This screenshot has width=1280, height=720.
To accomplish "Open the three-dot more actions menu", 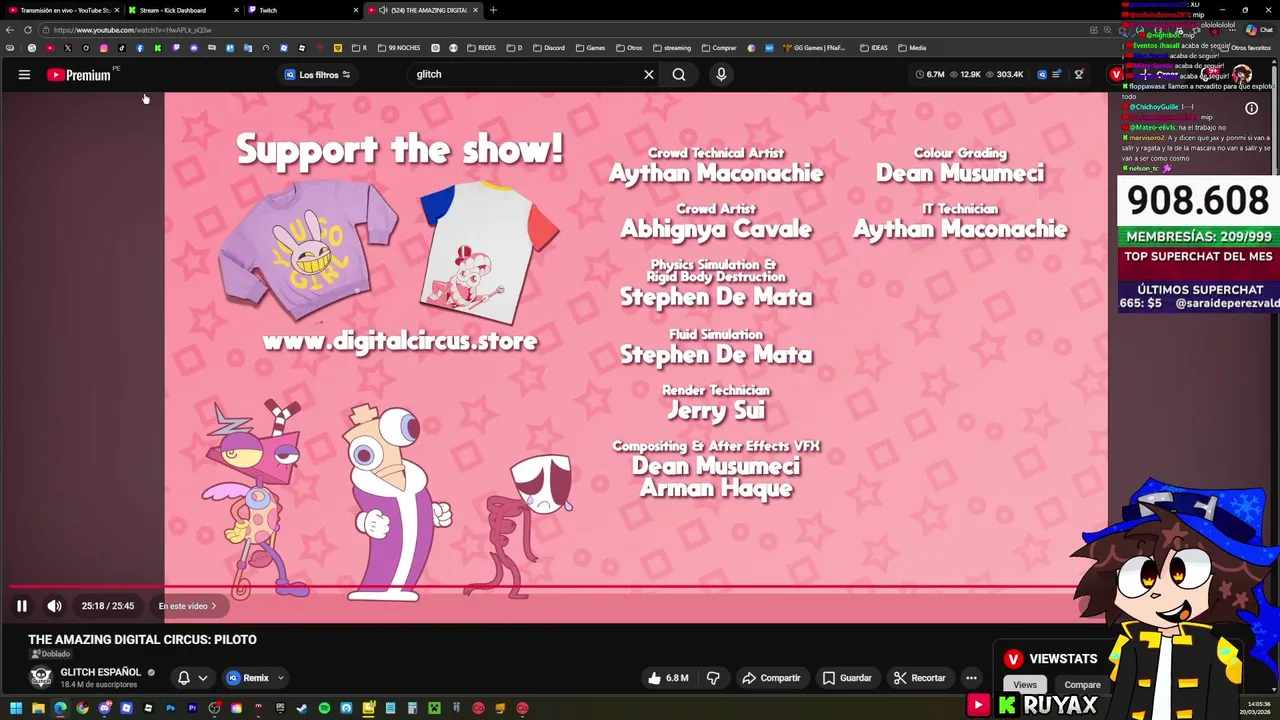I will [971, 678].
